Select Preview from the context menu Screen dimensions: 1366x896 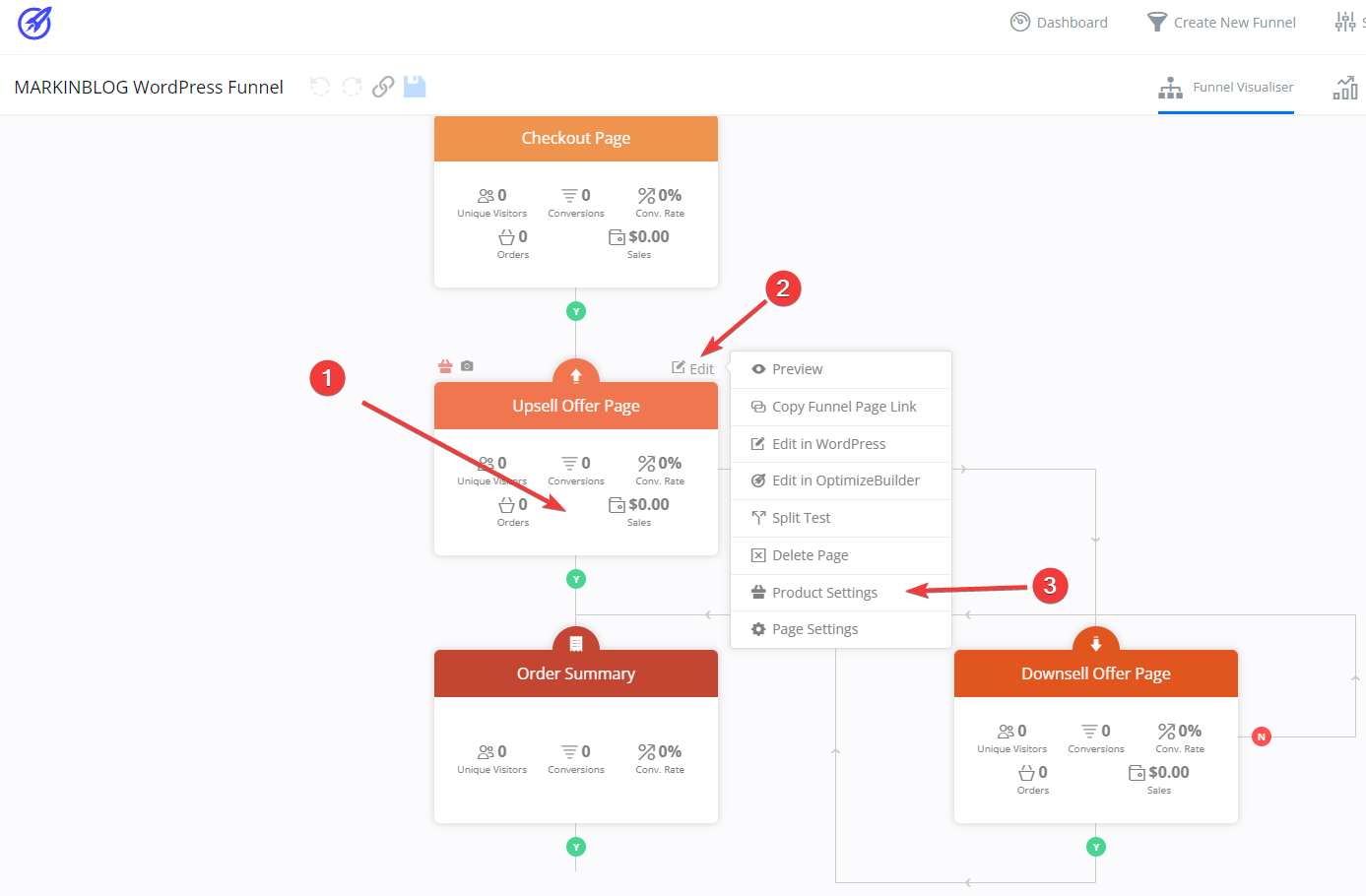coord(797,369)
